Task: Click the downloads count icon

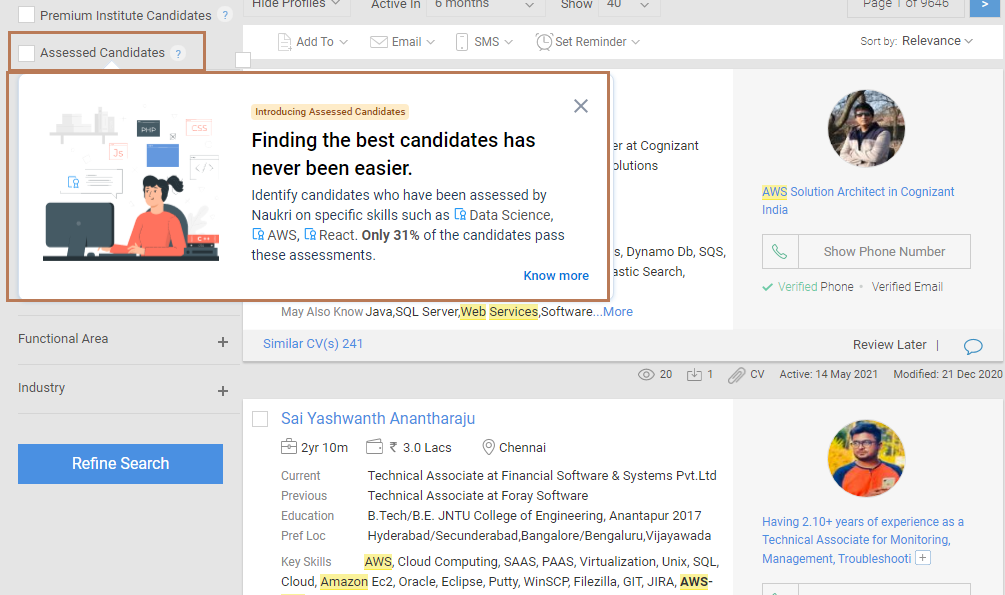Action: 694,374
